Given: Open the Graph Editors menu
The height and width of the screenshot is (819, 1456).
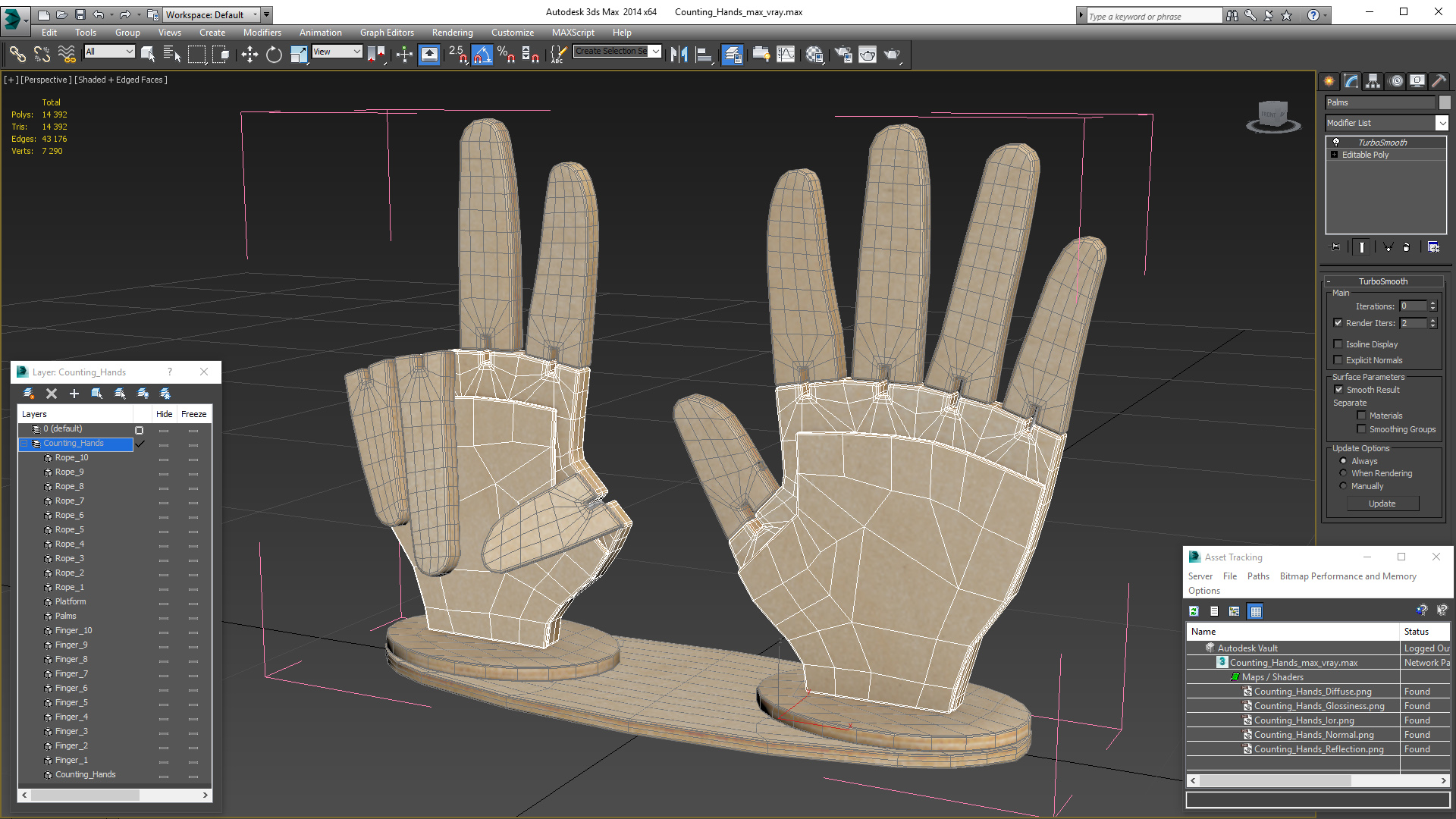Looking at the screenshot, I should 387,33.
